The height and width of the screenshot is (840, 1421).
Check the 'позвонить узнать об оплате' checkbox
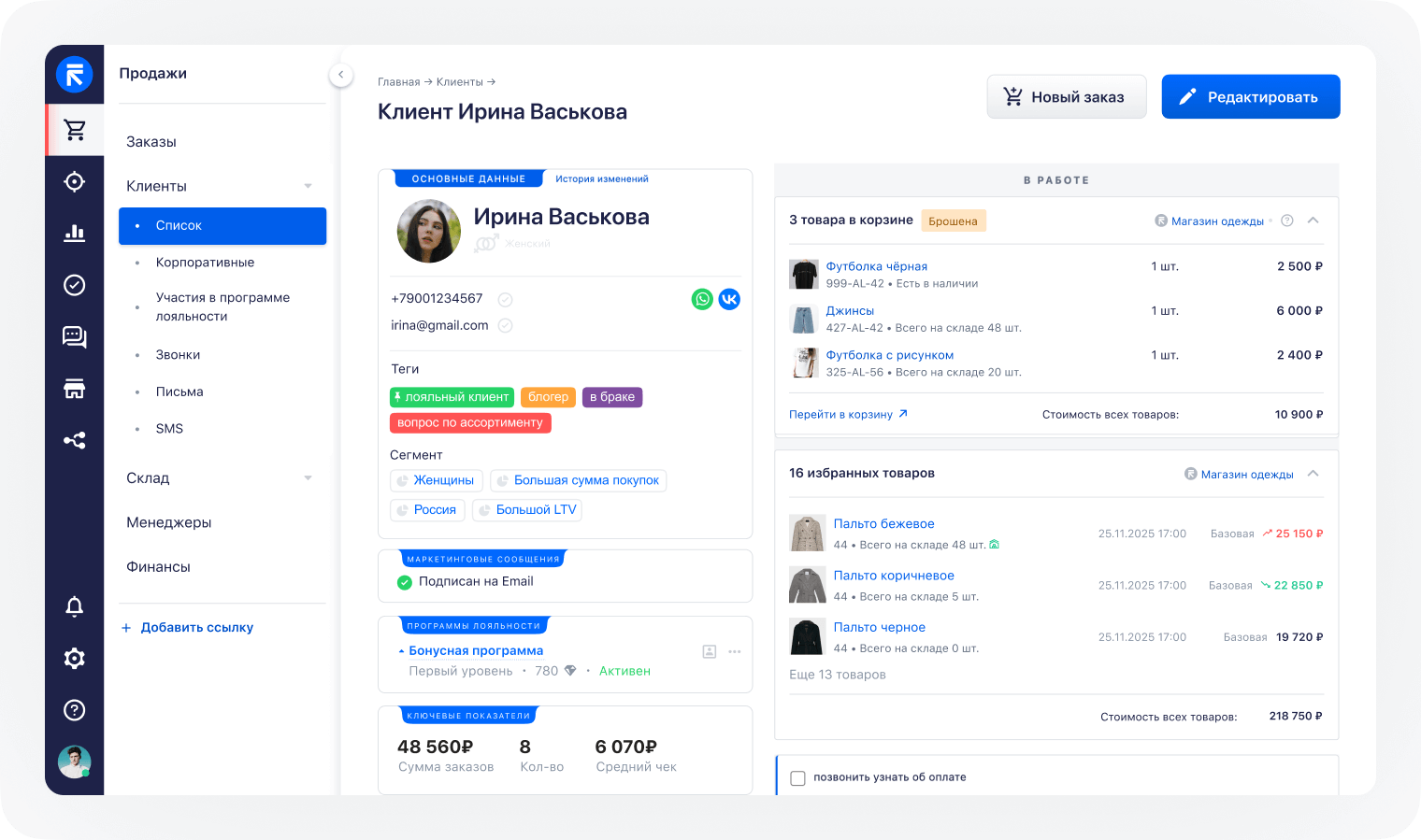[797, 776]
